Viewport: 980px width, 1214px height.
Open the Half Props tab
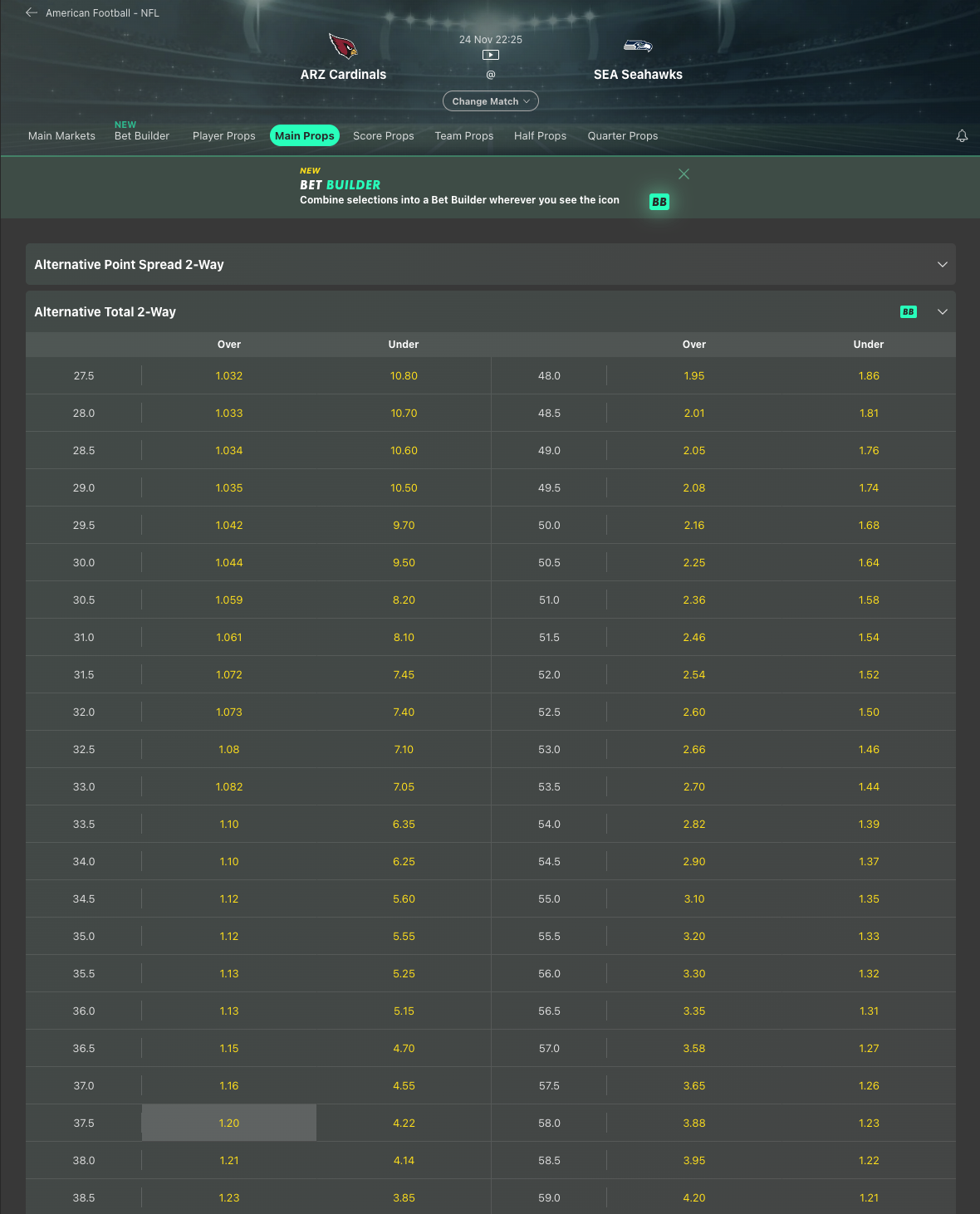click(541, 135)
